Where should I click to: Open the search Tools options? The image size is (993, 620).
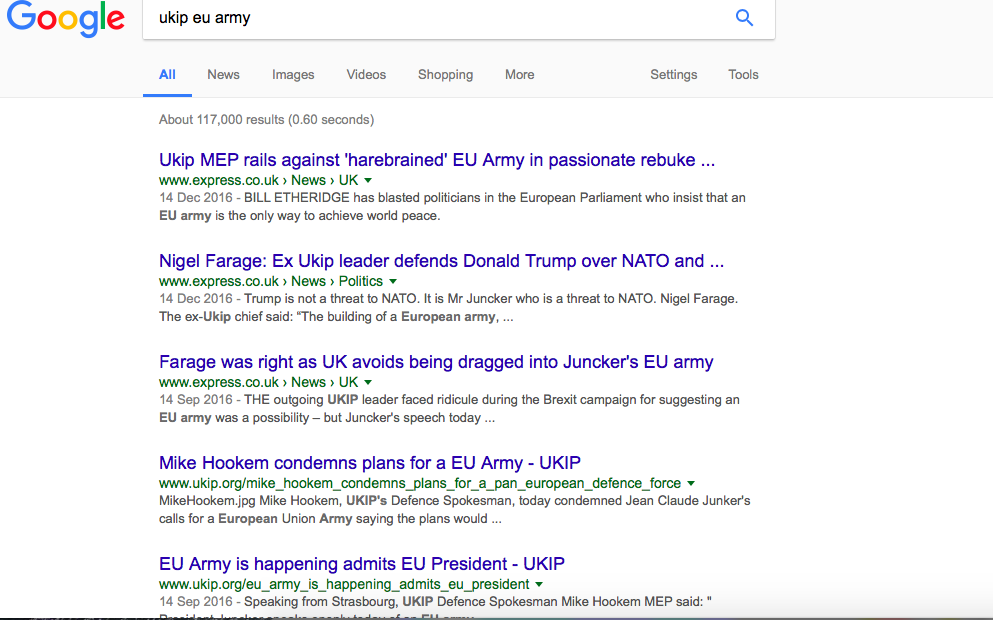point(743,75)
